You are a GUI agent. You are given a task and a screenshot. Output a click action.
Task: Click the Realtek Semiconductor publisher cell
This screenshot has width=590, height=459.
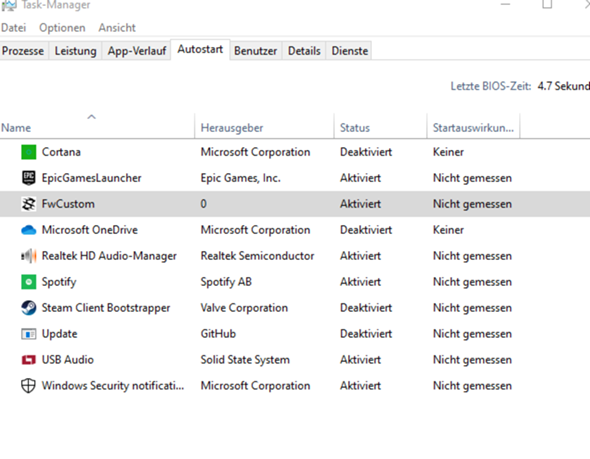tap(257, 256)
